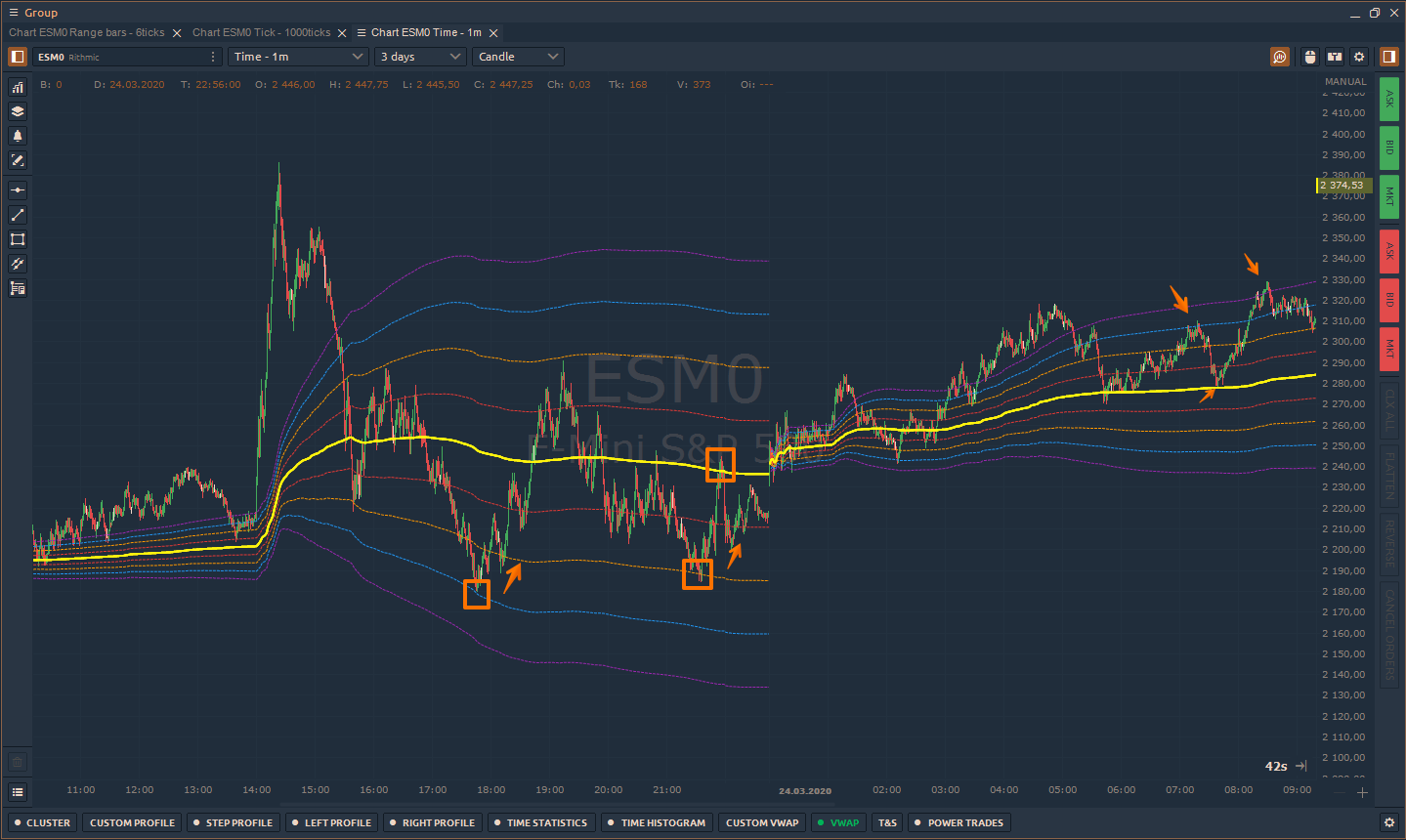This screenshot has width=1406, height=840.
Task: Select the rectangle drawing tool
Action: 18,239
